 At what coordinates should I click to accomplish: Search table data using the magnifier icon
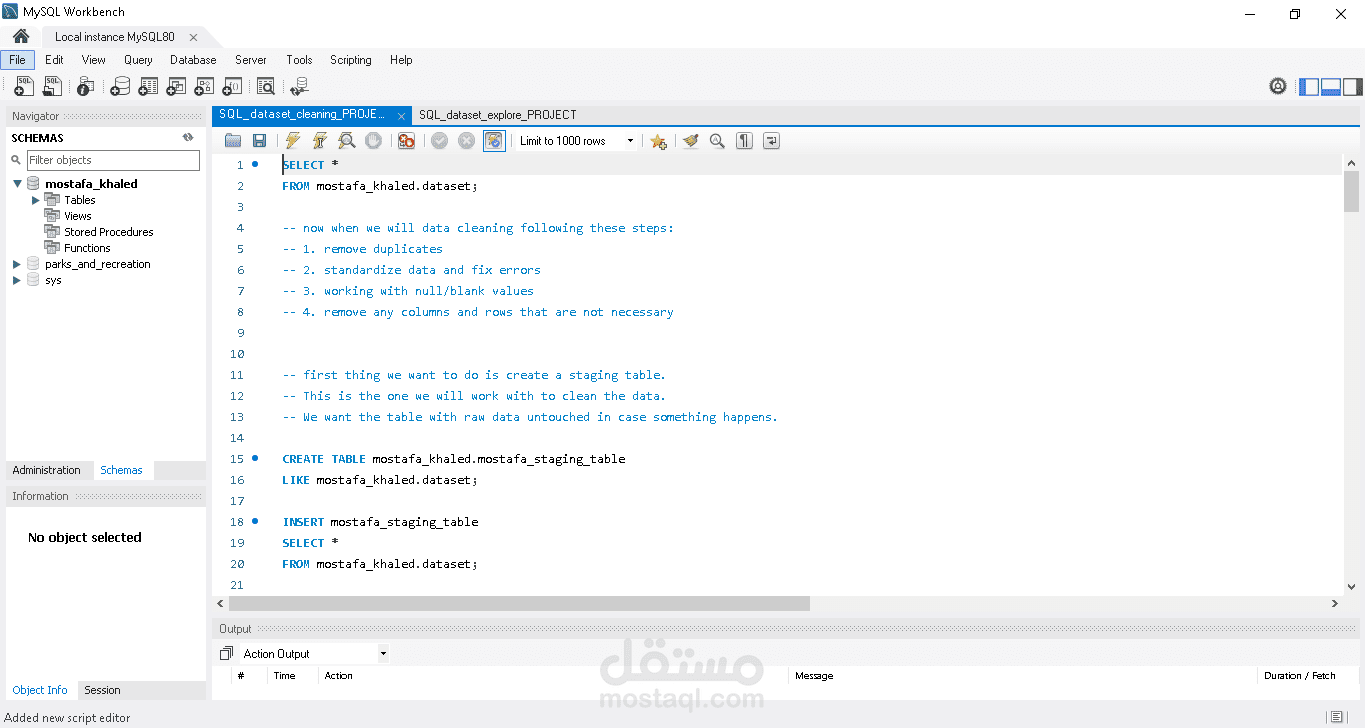266,86
